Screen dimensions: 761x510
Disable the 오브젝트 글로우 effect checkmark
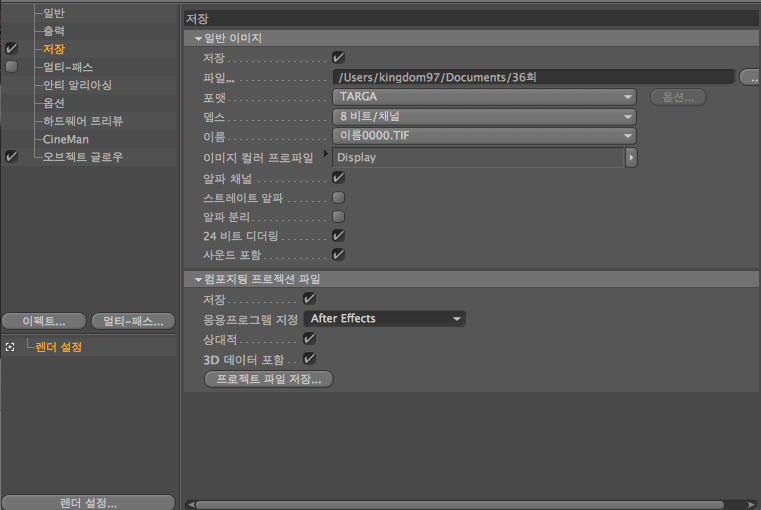(x=11, y=157)
